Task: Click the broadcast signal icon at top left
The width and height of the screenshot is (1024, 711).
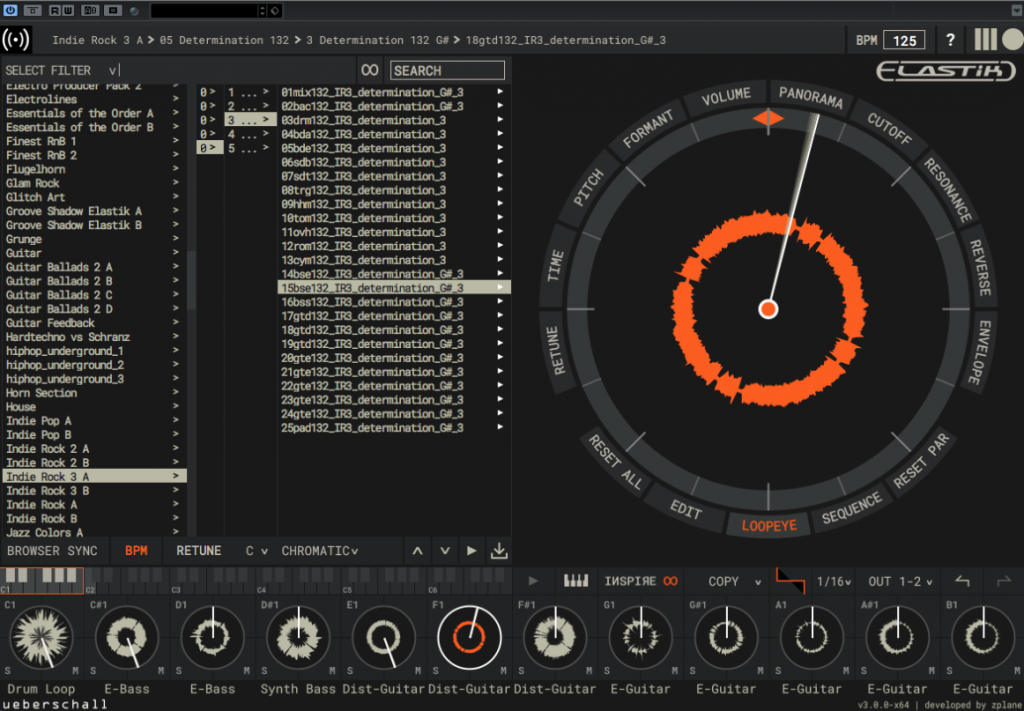Action: tap(17, 41)
